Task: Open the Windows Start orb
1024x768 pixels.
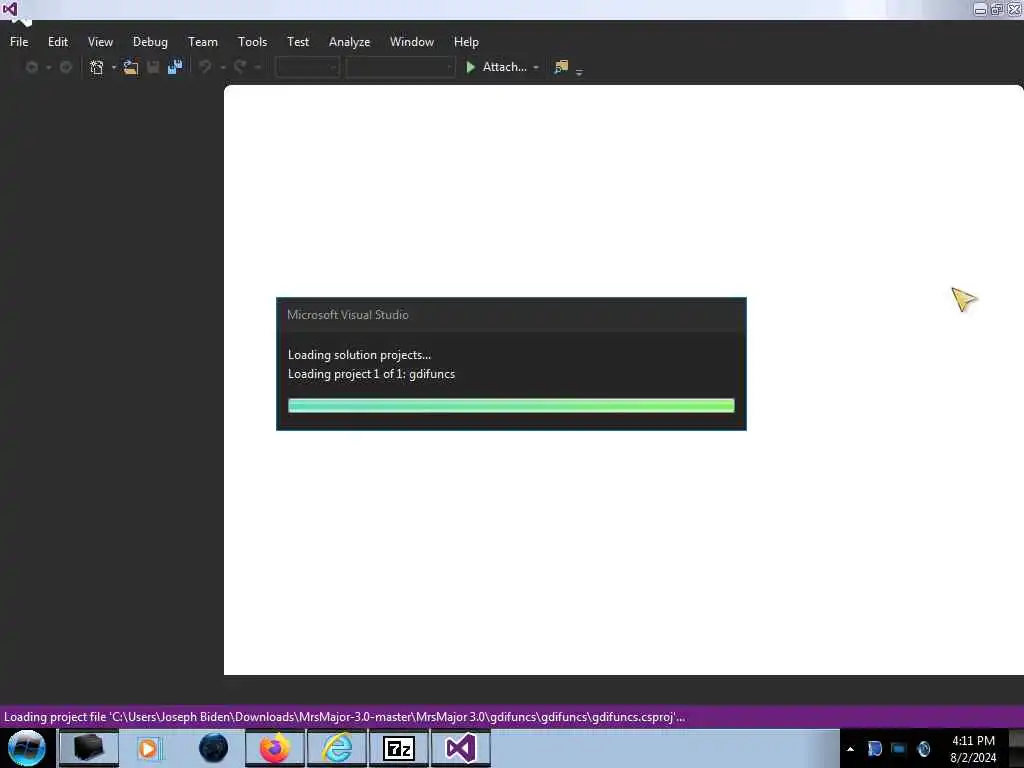Action: coord(27,748)
